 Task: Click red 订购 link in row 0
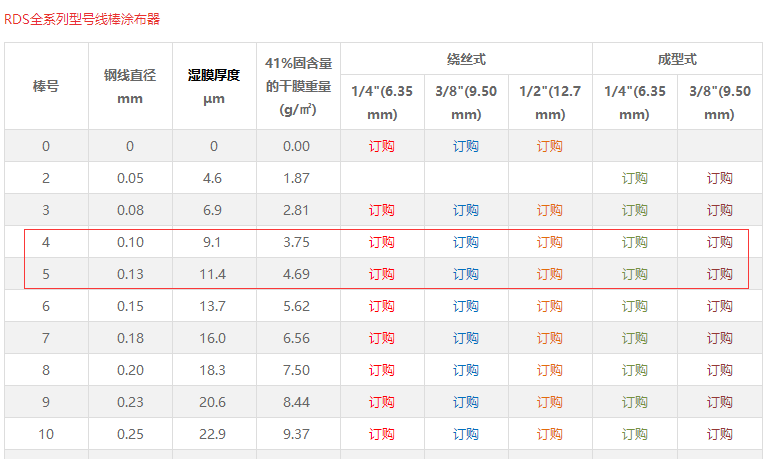click(x=382, y=146)
